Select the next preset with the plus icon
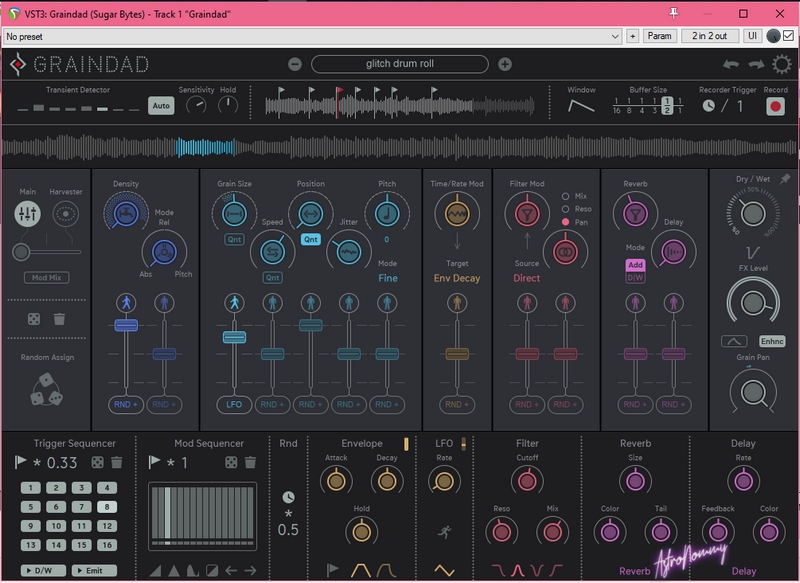Image resolution: width=800 pixels, height=583 pixels. (x=505, y=64)
